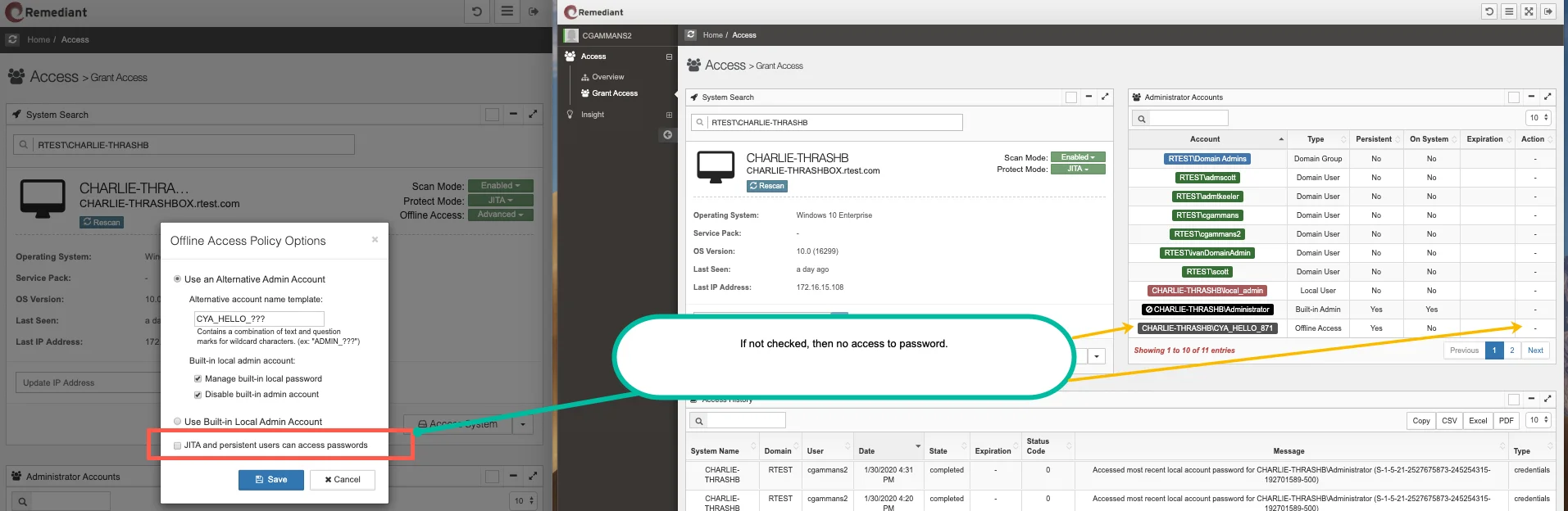The image size is (1568, 511).
Task: Export Access History as Excel
Action: point(1478,421)
